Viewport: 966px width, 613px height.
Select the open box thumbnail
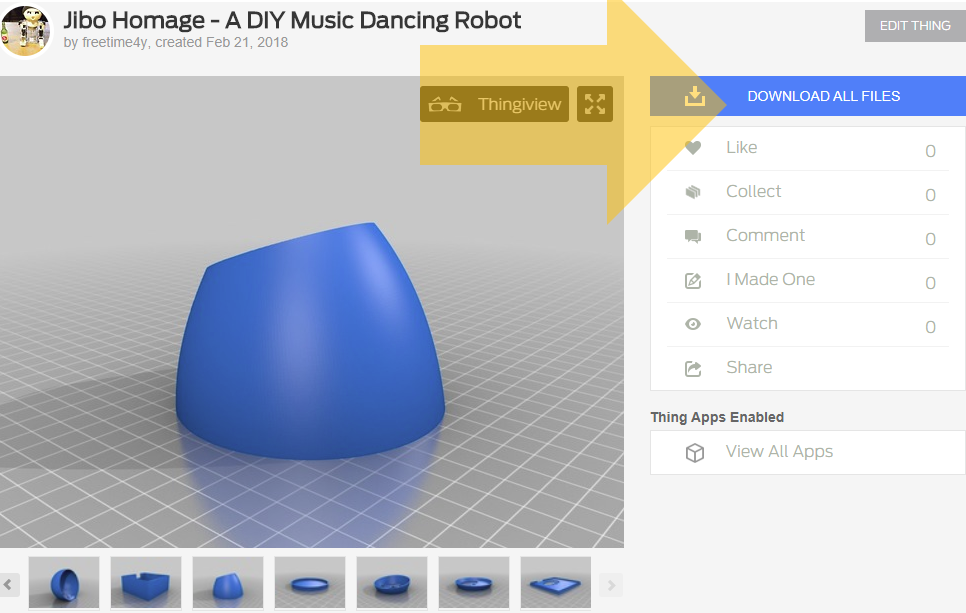point(146,583)
